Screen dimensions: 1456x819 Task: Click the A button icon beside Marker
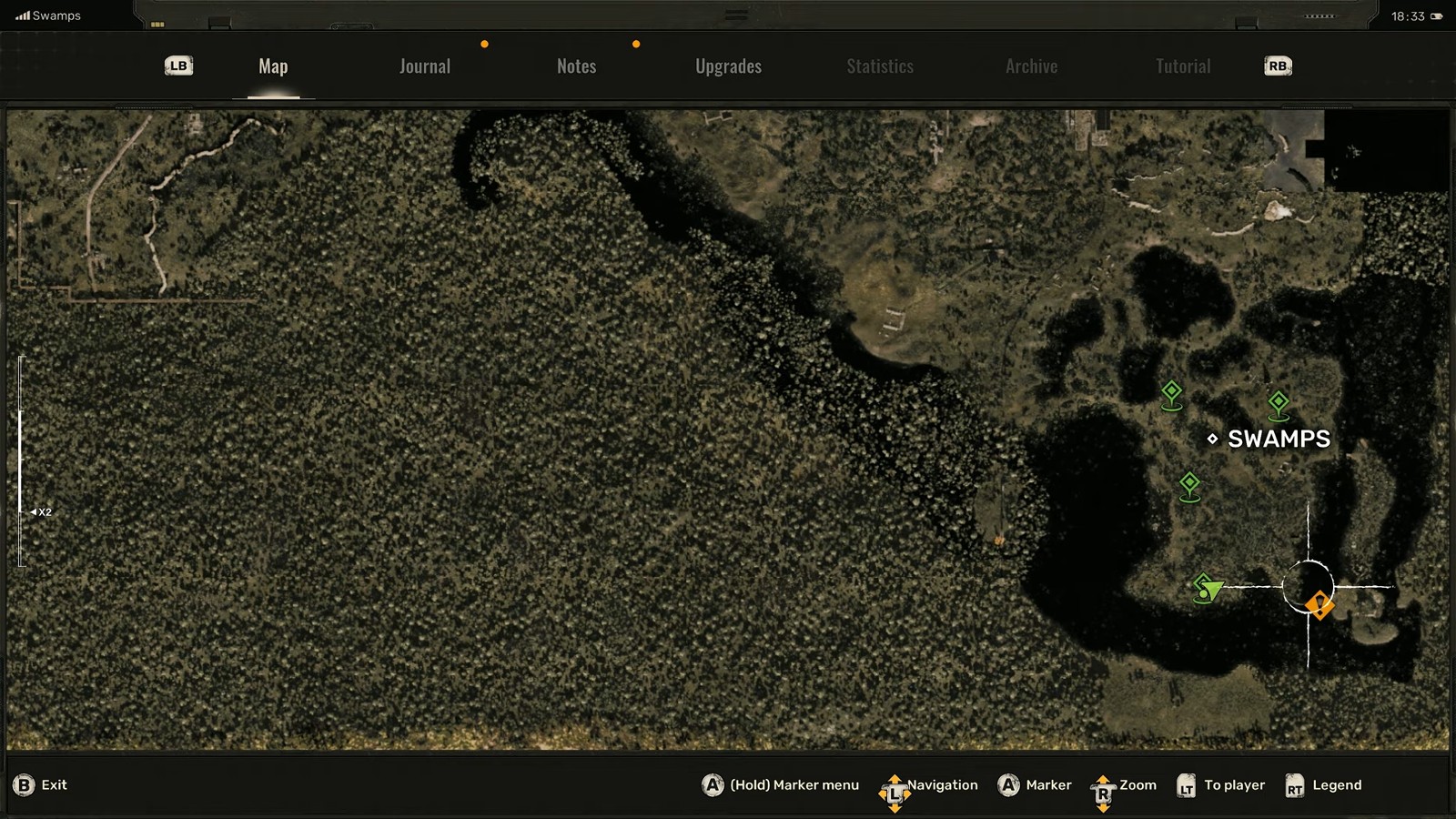tap(1008, 784)
